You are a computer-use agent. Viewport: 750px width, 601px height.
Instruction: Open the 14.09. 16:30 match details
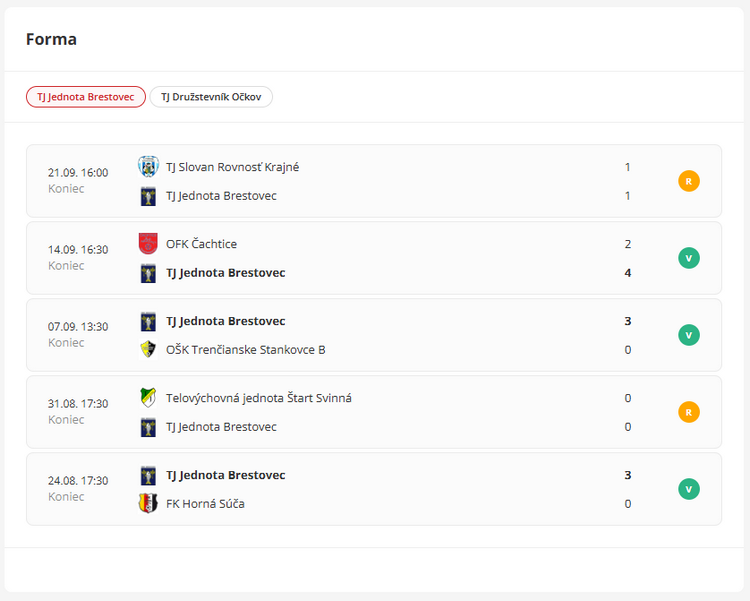click(78, 250)
